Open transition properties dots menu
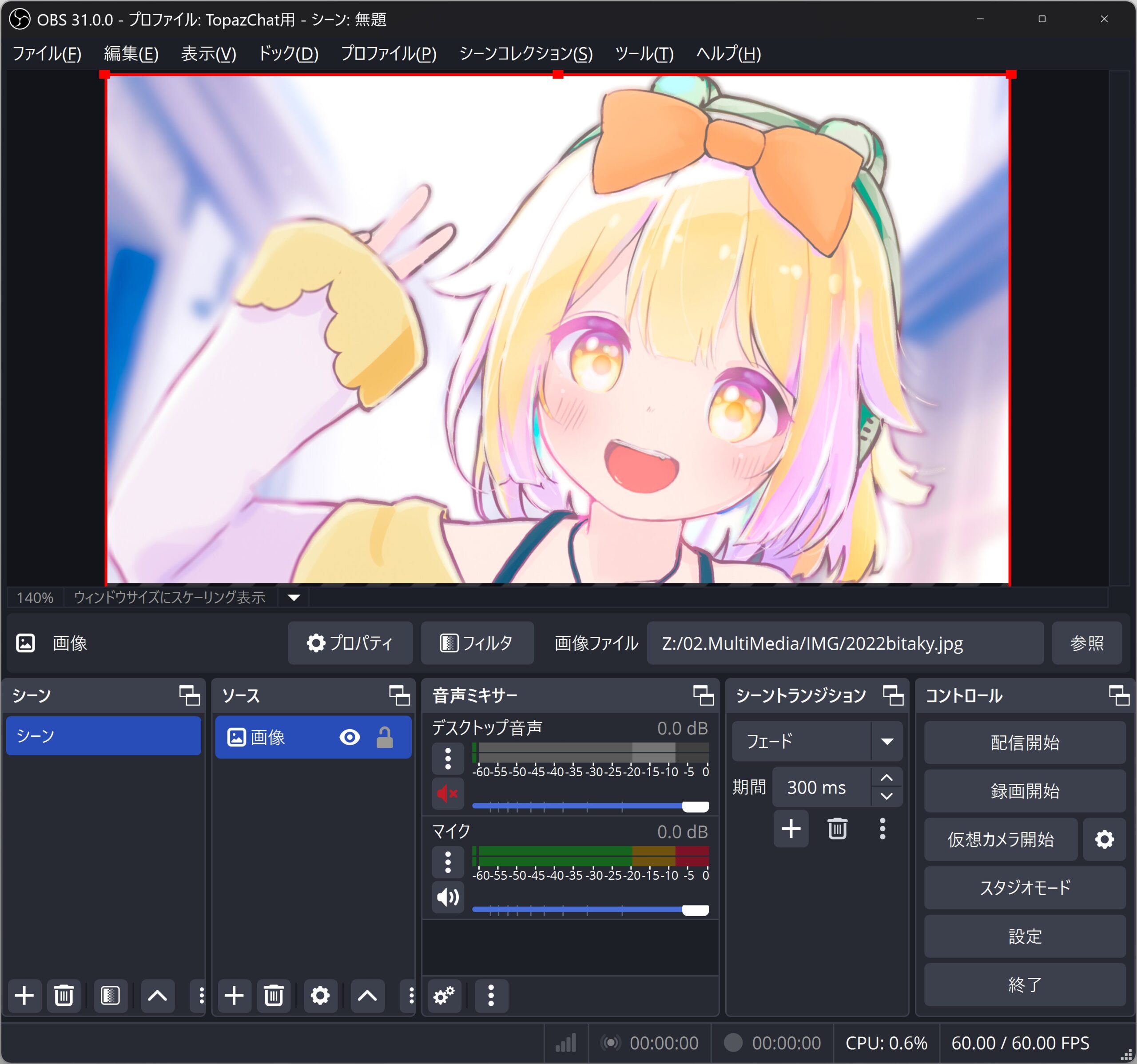 (x=883, y=829)
